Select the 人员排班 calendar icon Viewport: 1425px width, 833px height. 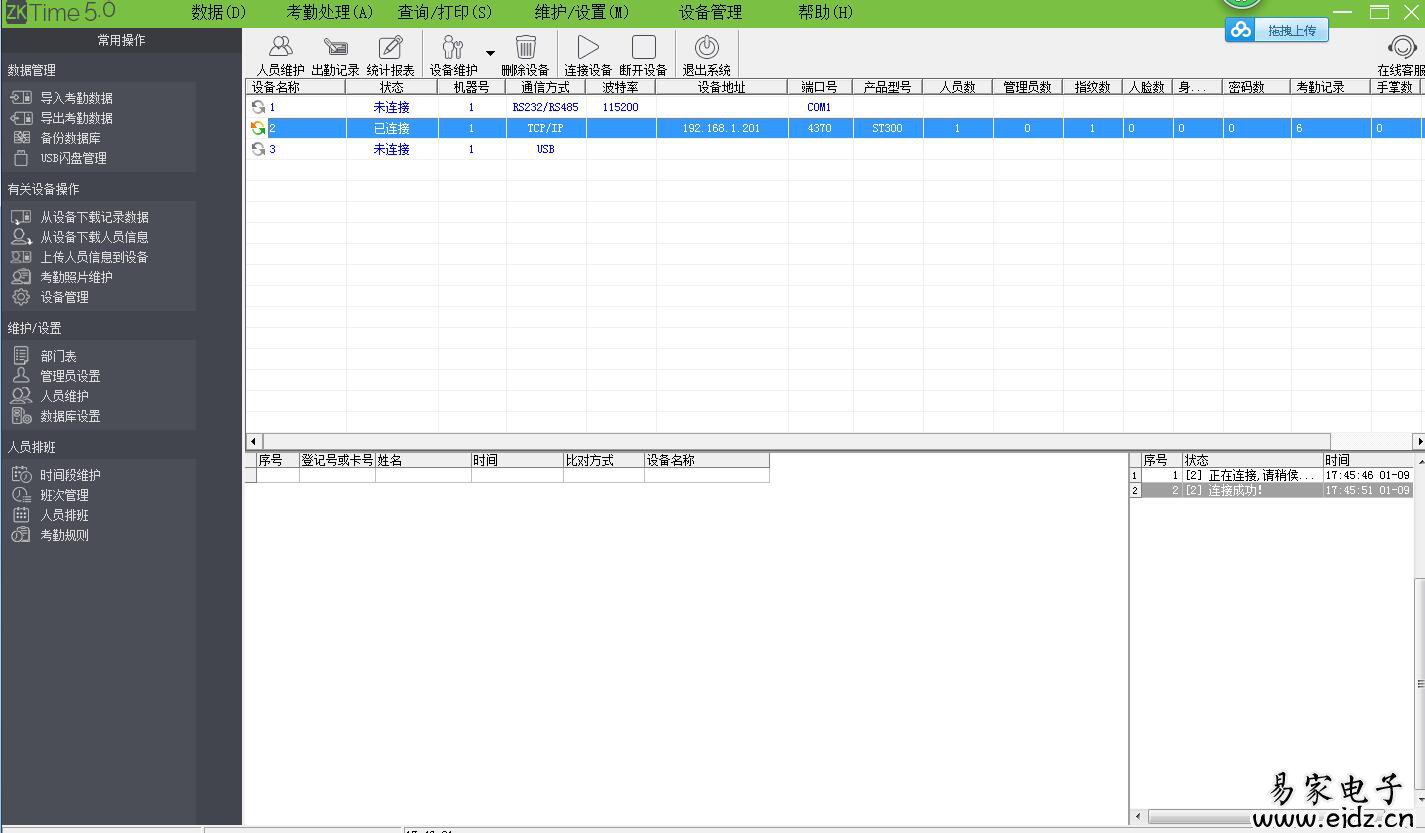coord(21,515)
